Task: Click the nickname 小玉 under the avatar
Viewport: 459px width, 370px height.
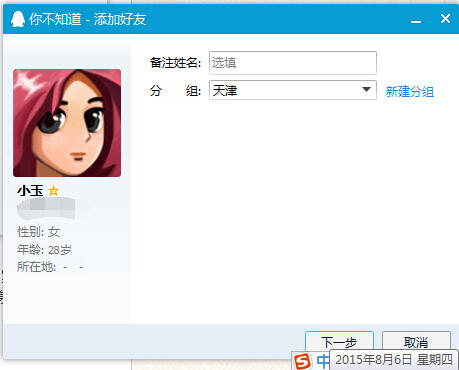Action: [x=30, y=191]
